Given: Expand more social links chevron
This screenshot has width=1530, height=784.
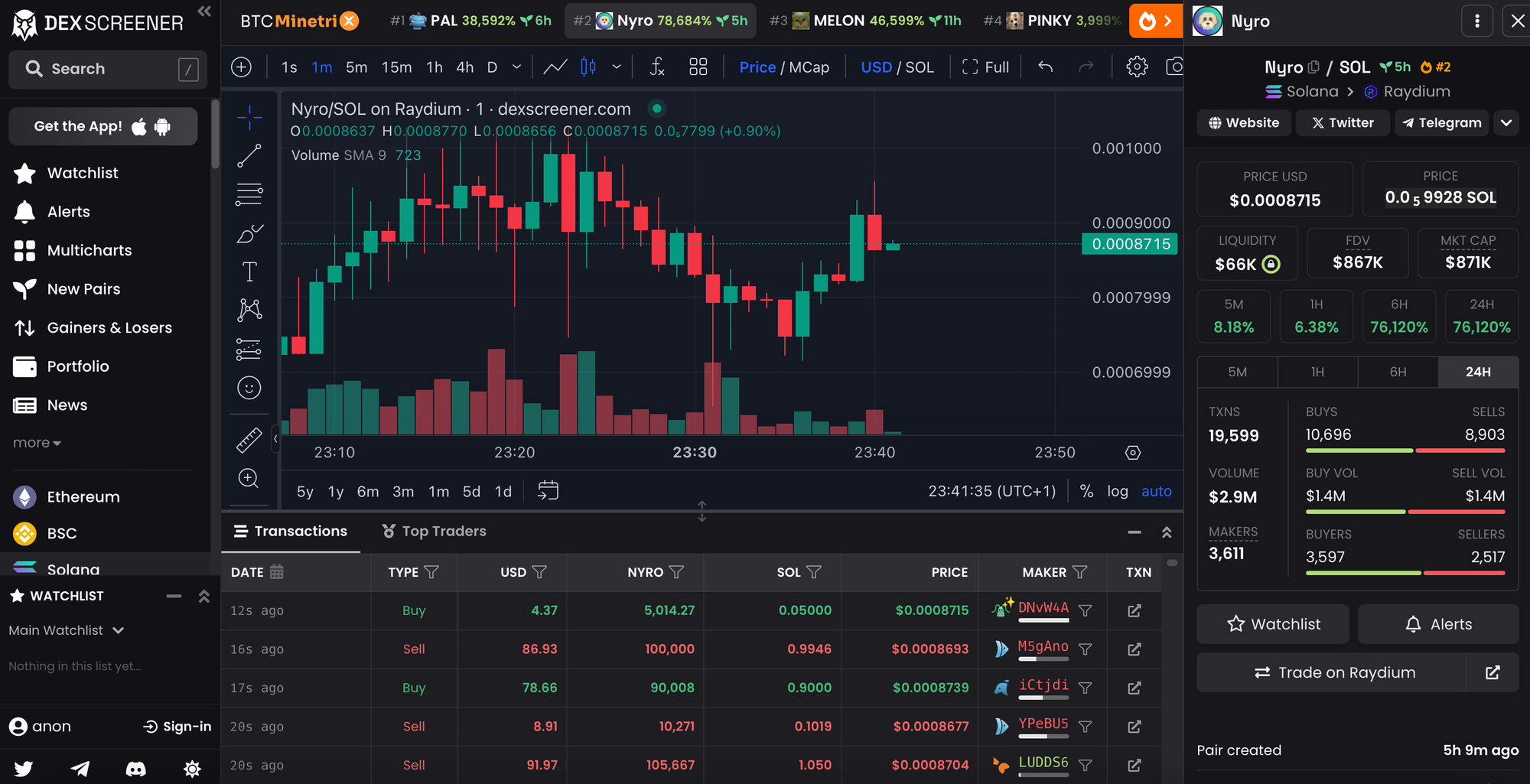Looking at the screenshot, I should pos(1506,123).
